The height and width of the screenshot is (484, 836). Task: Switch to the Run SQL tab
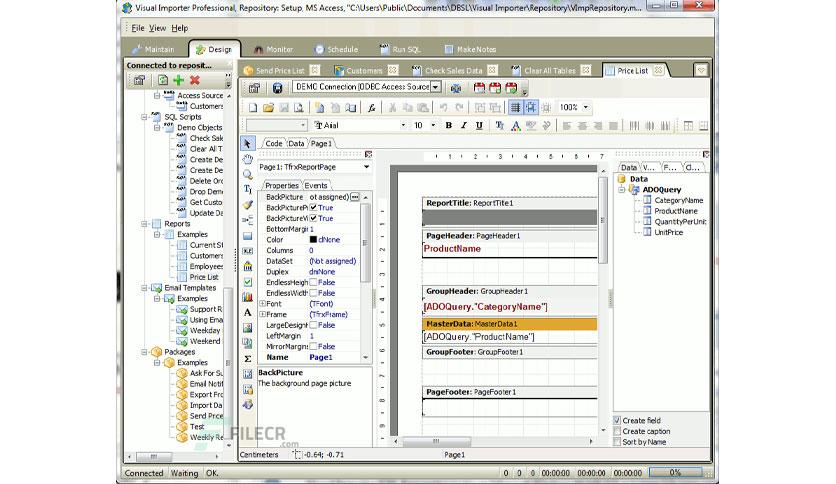point(401,49)
